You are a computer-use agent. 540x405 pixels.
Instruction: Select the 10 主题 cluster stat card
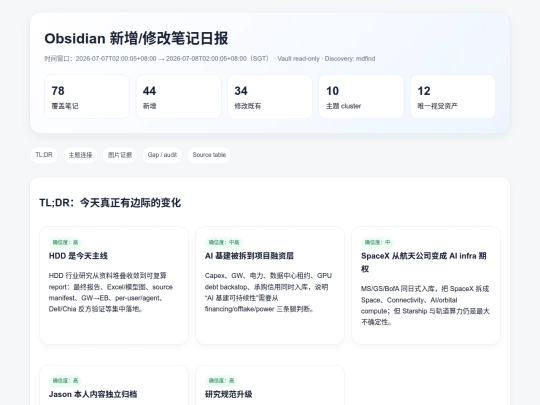coord(361,97)
